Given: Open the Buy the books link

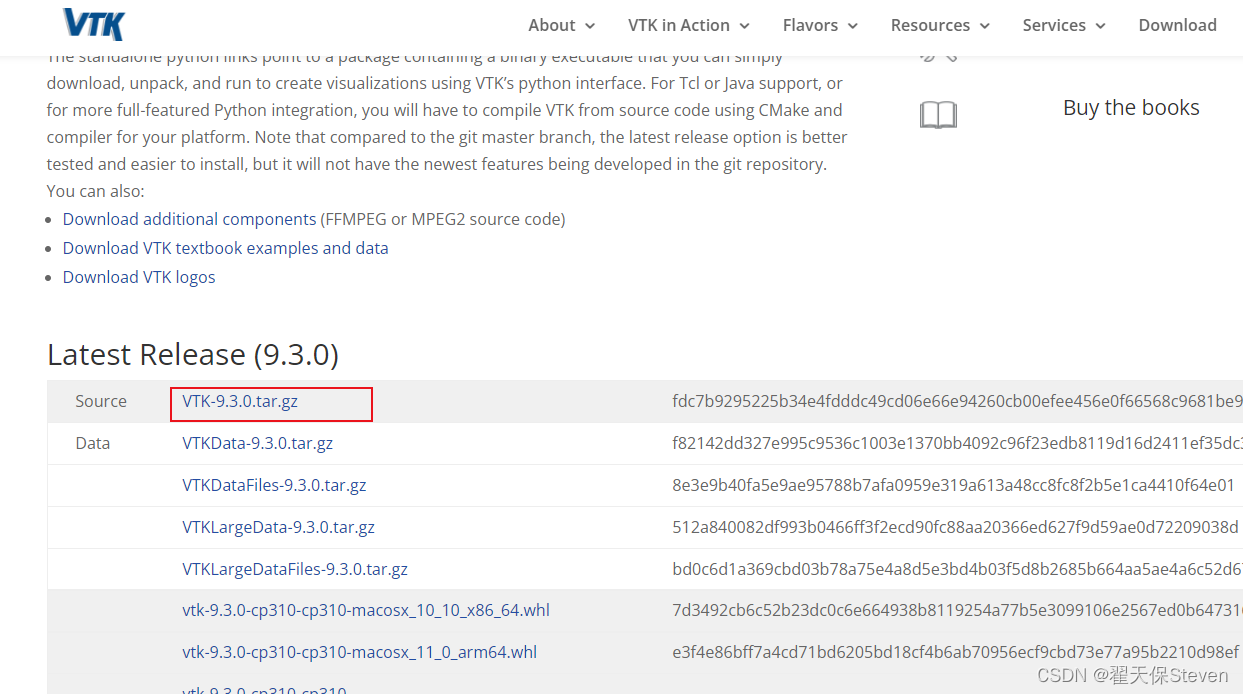Looking at the screenshot, I should point(1131,107).
